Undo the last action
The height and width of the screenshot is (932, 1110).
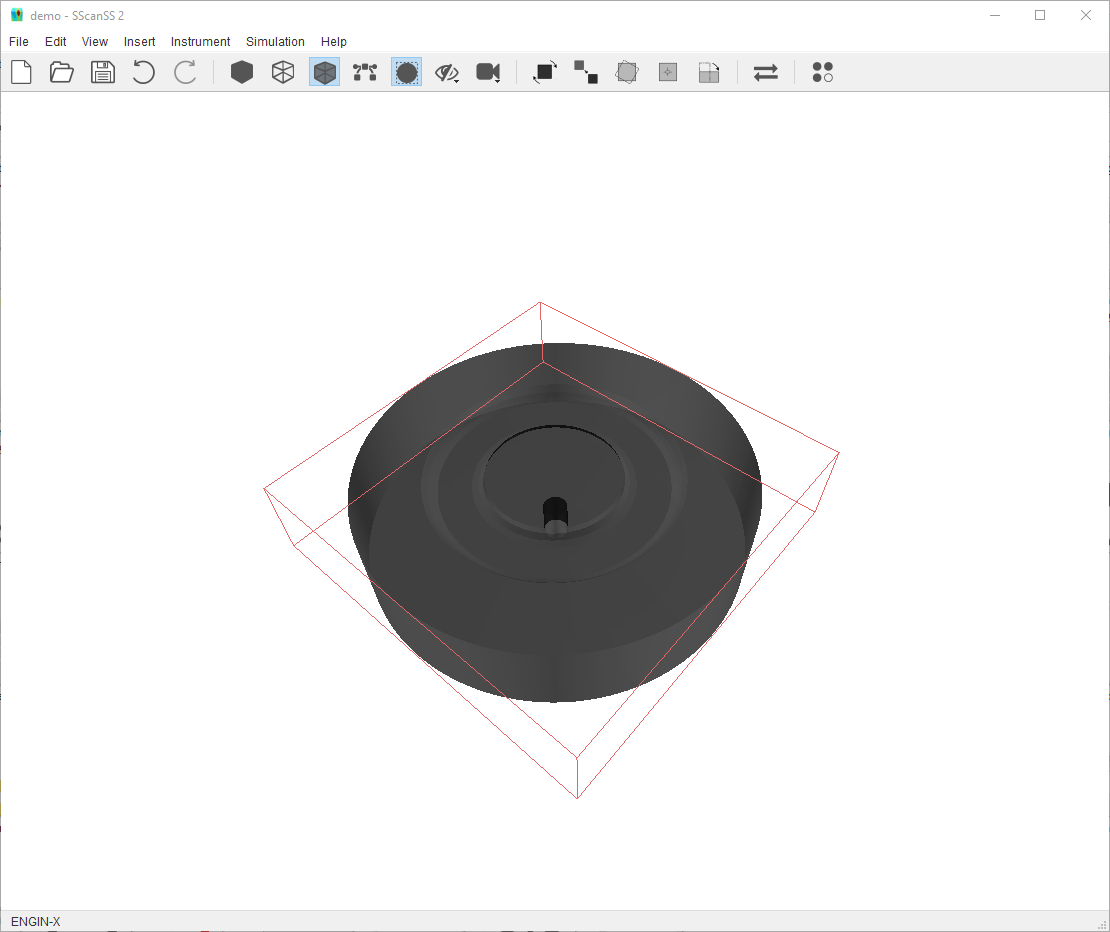[144, 72]
